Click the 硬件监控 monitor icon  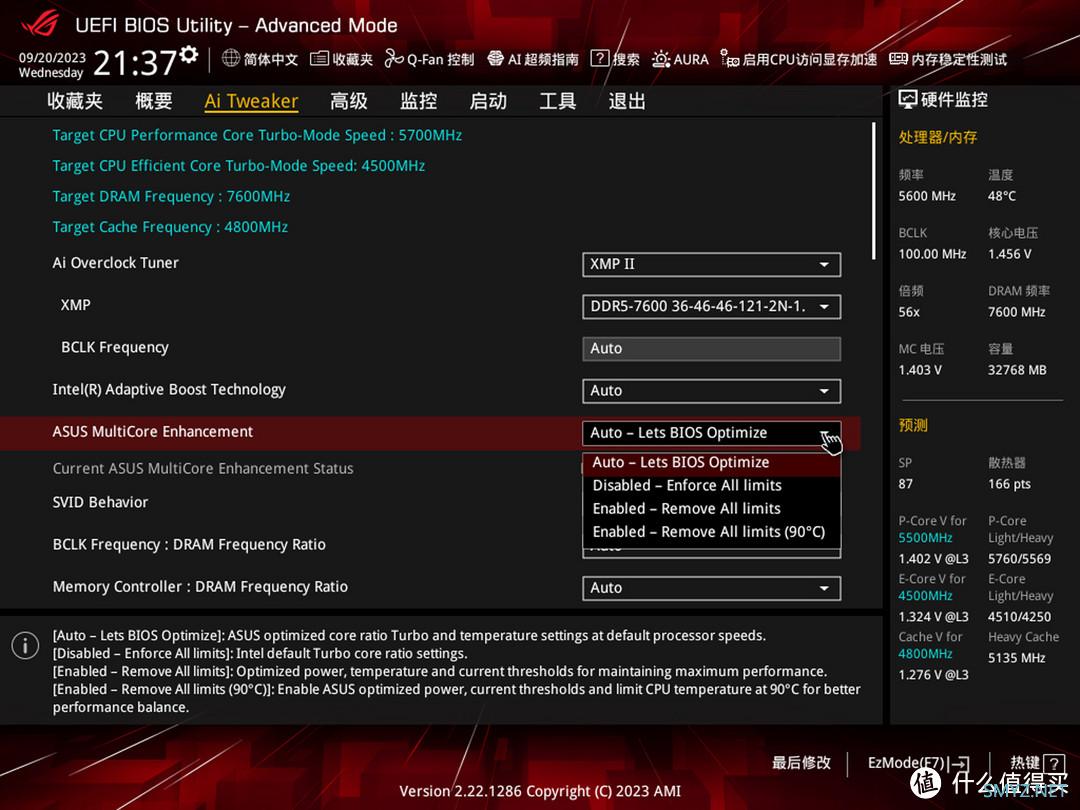coord(908,100)
